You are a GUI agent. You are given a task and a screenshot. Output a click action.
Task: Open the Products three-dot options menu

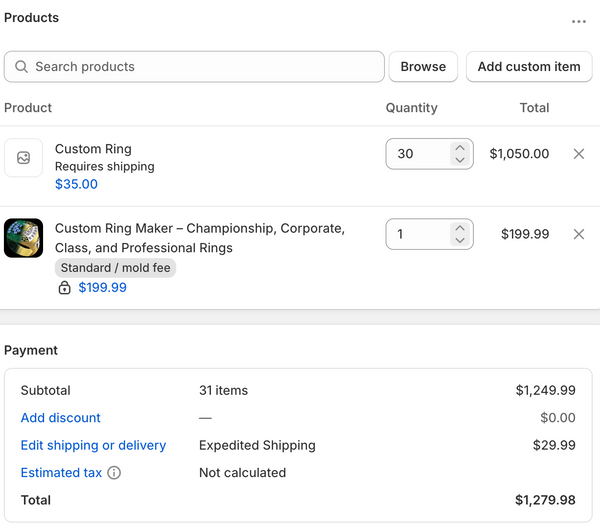coord(579,21)
